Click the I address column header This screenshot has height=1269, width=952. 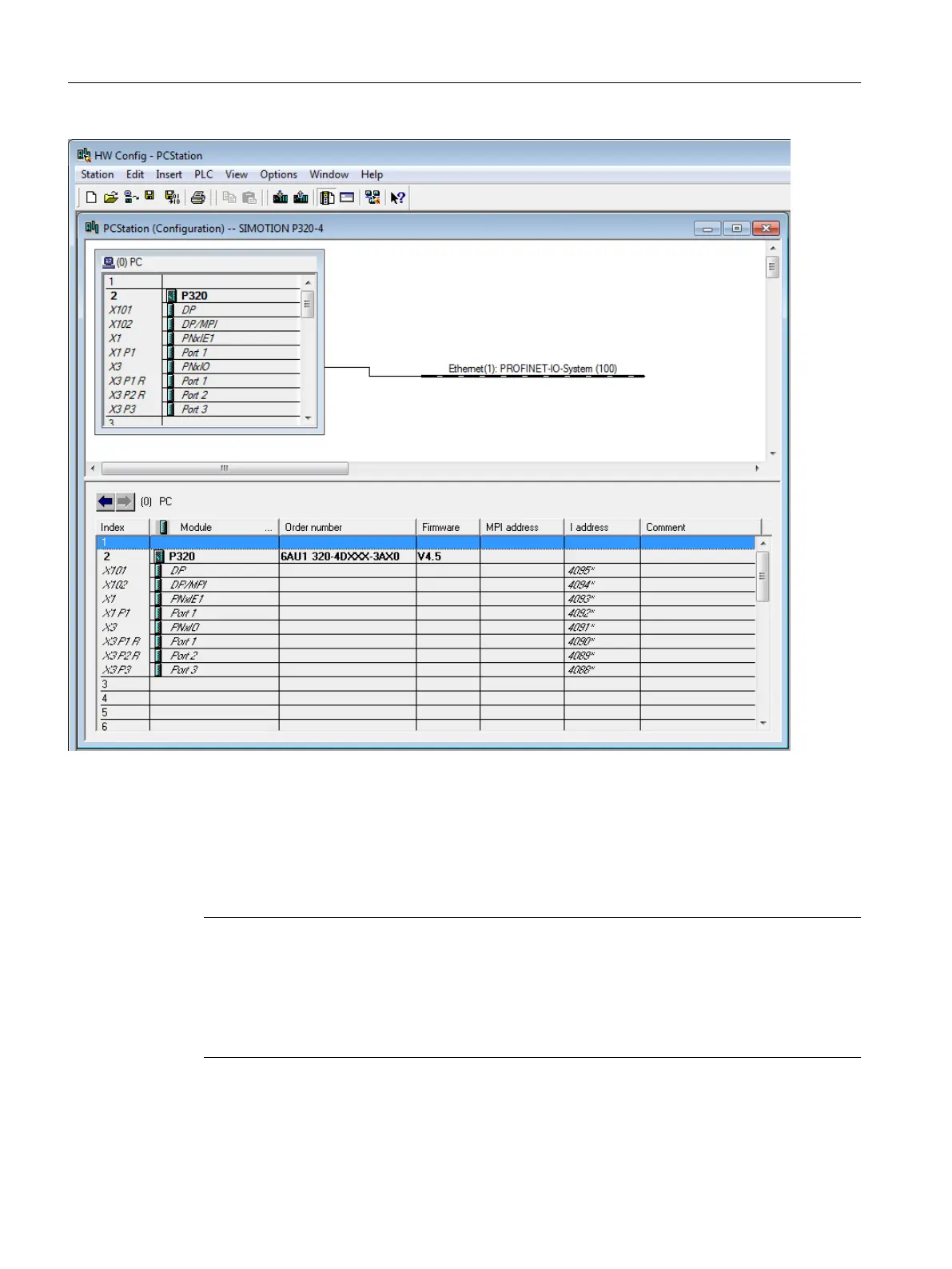click(x=602, y=527)
